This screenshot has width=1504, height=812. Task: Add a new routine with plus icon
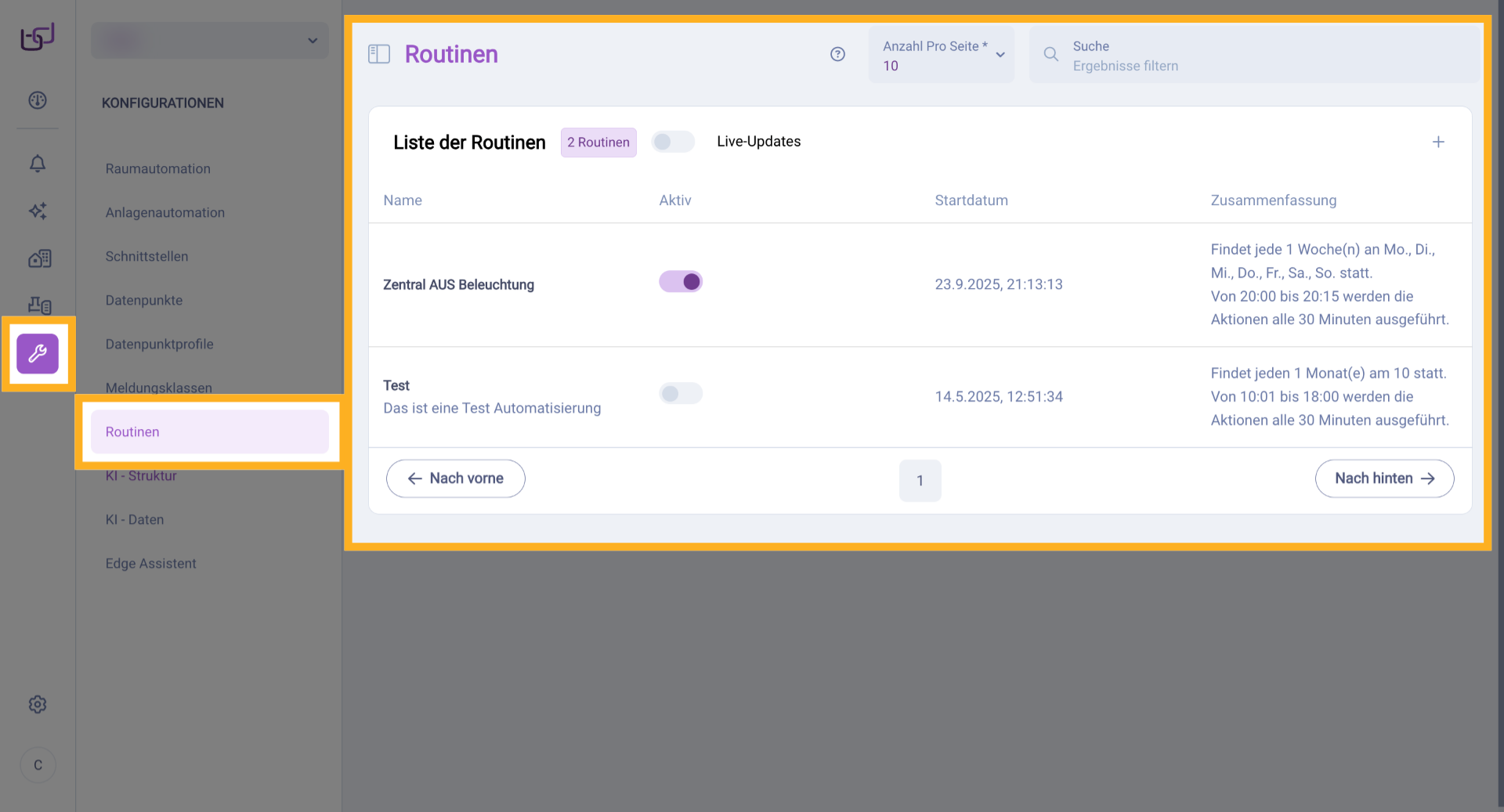click(1438, 142)
